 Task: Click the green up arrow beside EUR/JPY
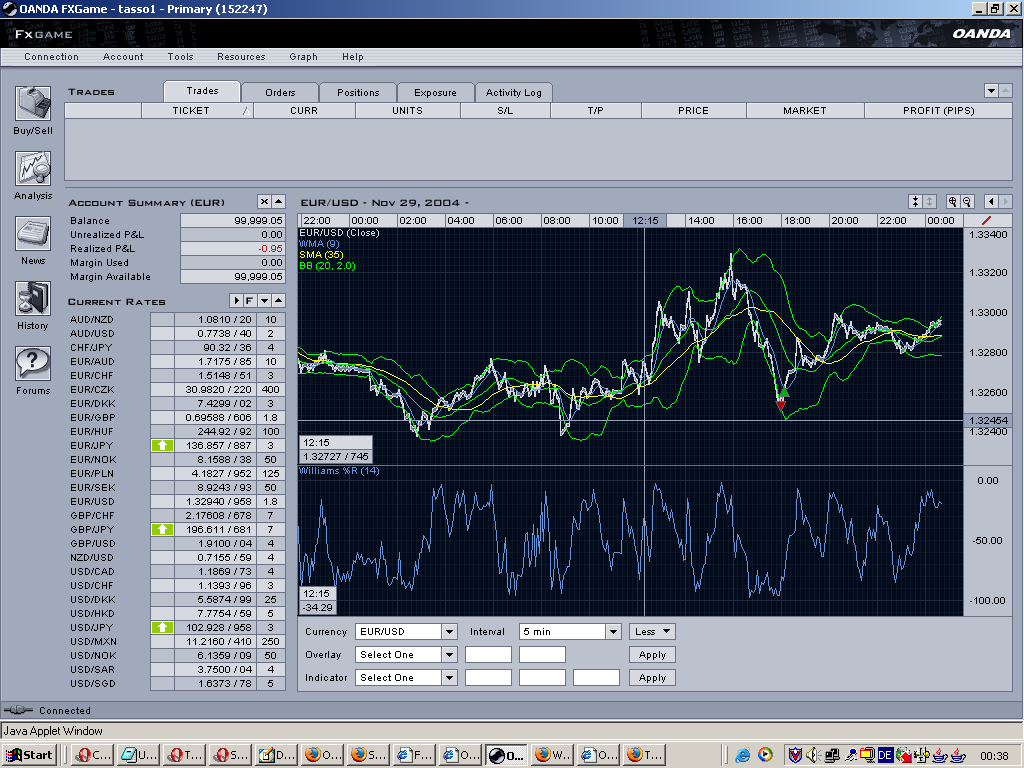(x=162, y=445)
